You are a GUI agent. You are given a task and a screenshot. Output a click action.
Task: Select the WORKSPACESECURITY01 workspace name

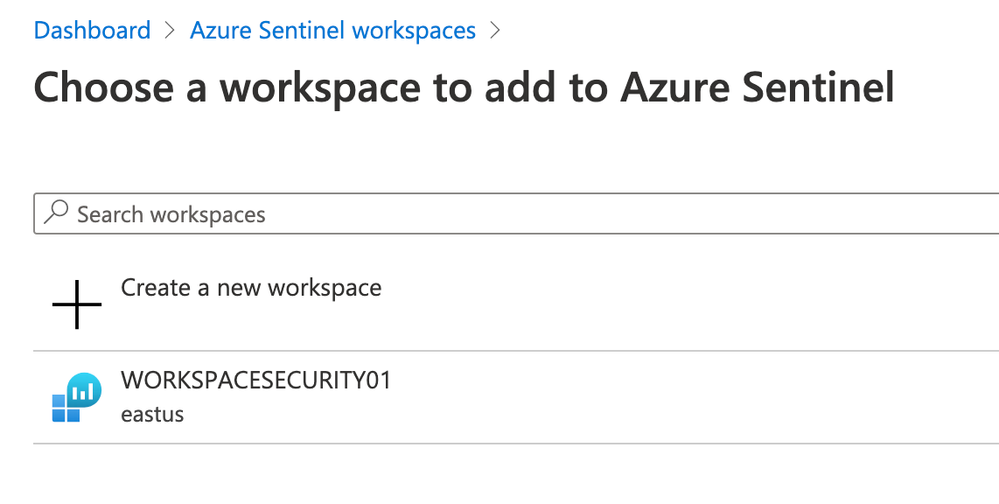pos(256,381)
